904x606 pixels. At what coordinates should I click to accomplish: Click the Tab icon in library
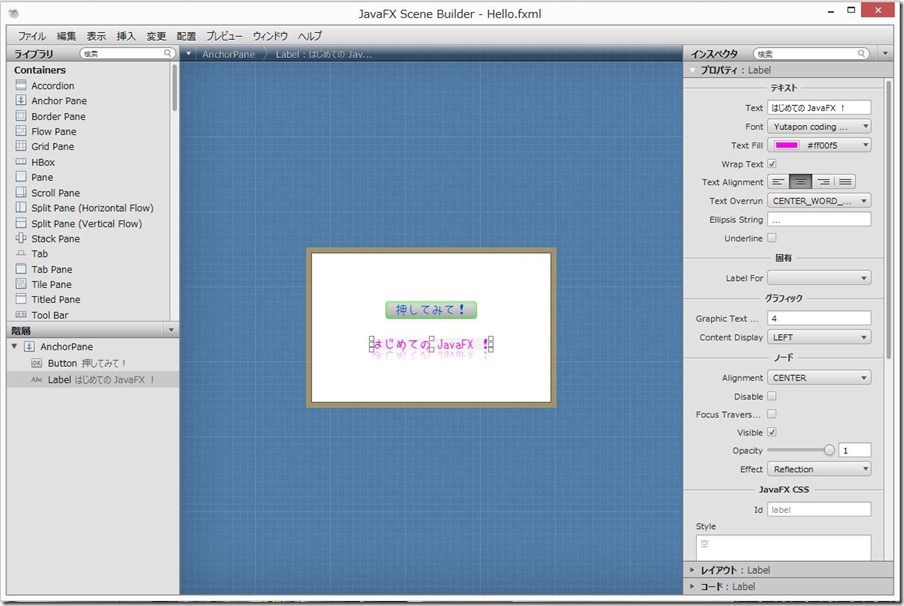pyautogui.click(x=21, y=254)
